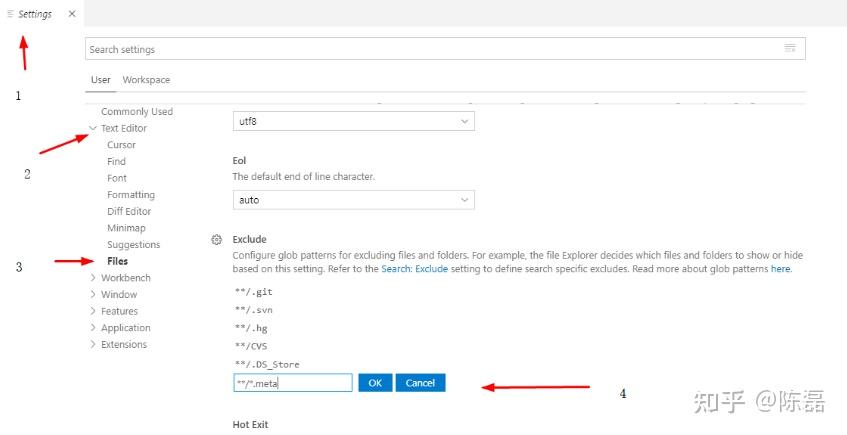Close the Settings tab
Screen dimensions: 847x435
pos(72,14)
